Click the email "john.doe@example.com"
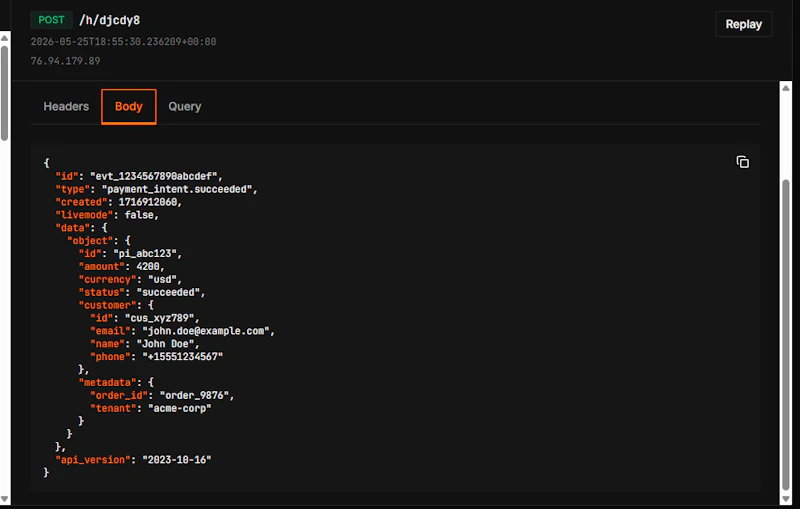This screenshot has height=509, width=800. click(x=208, y=331)
